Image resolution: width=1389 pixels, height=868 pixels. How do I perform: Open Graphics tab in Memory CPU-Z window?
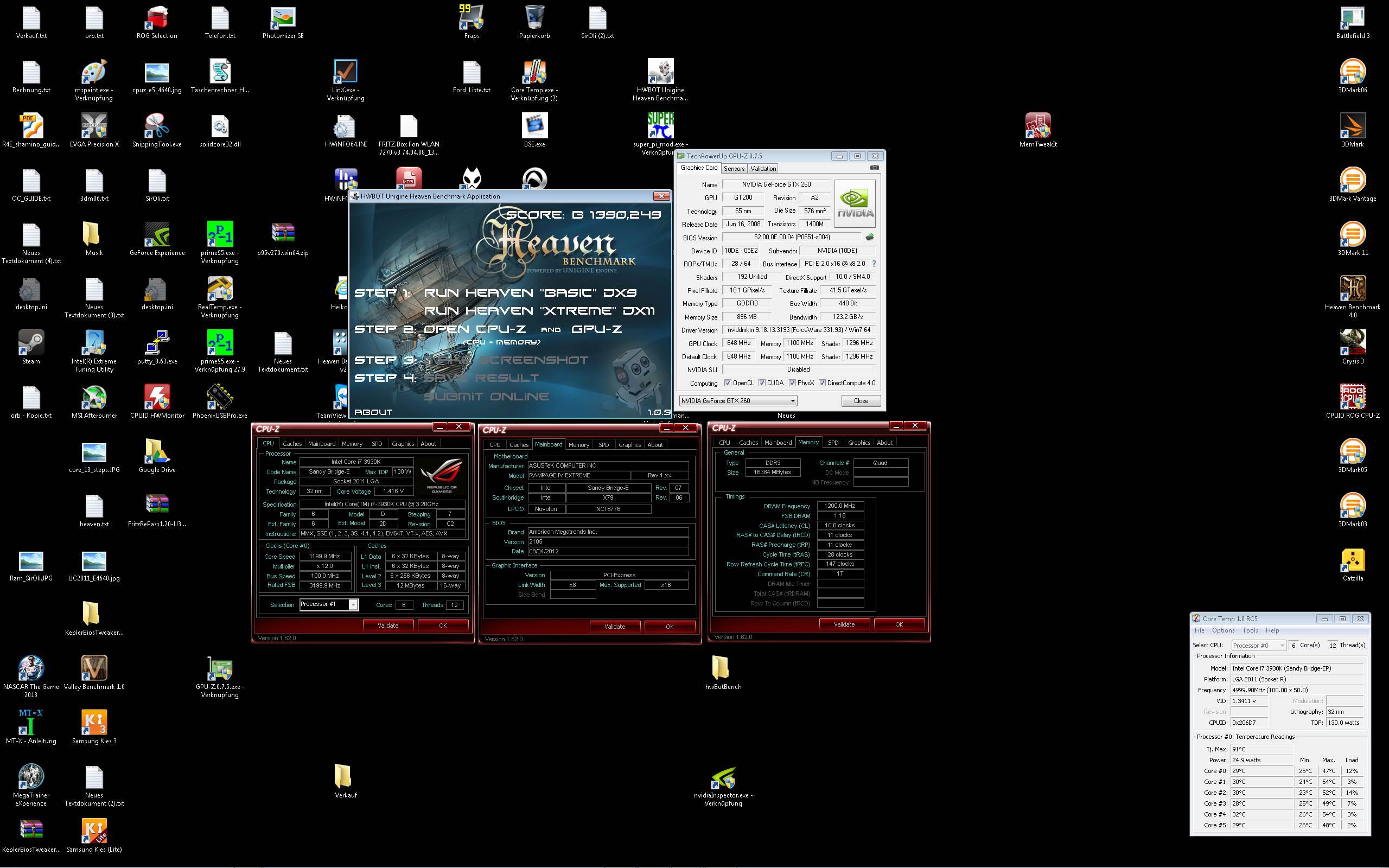tap(859, 443)
